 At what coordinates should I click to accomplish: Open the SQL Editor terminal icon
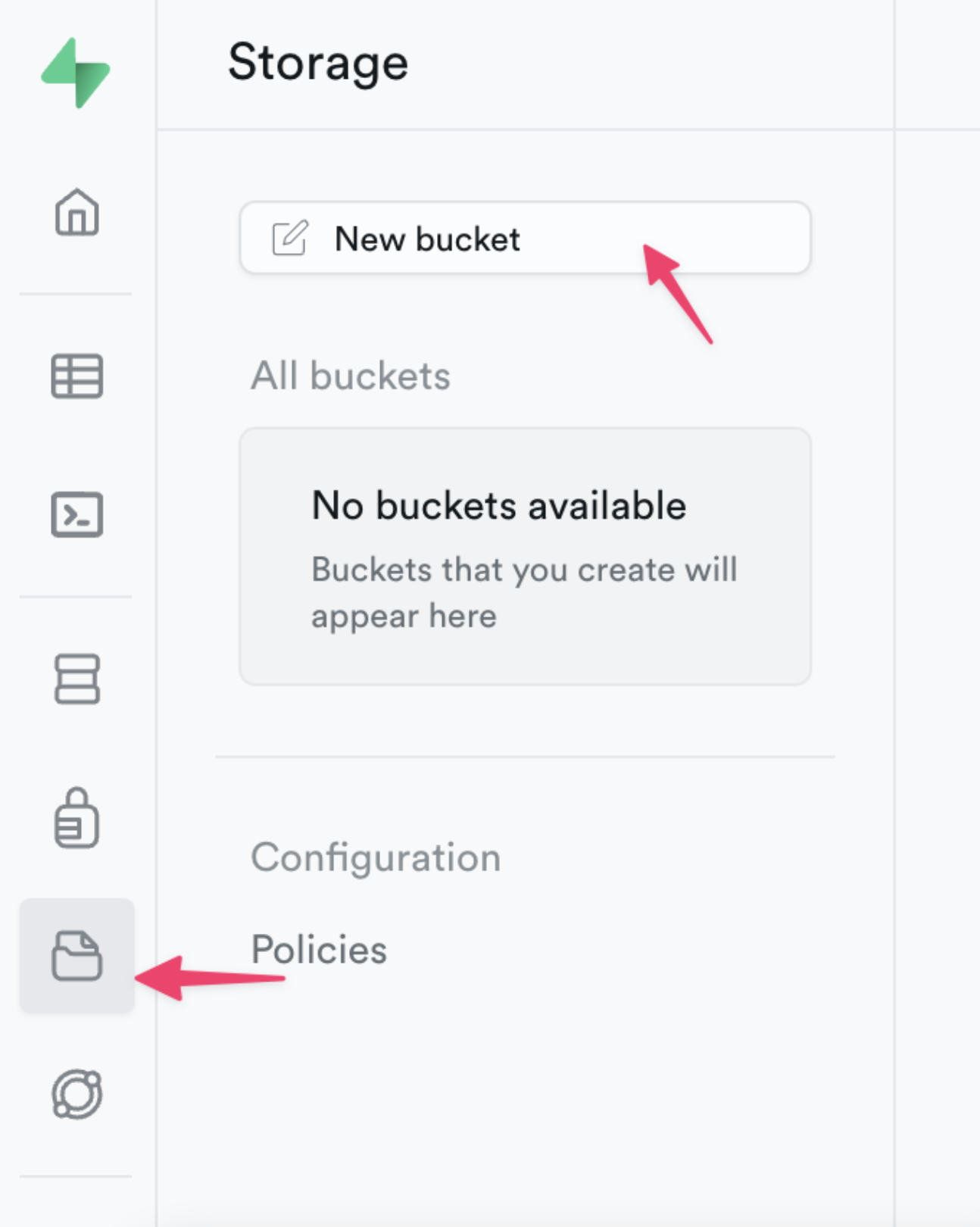point(76,515)
